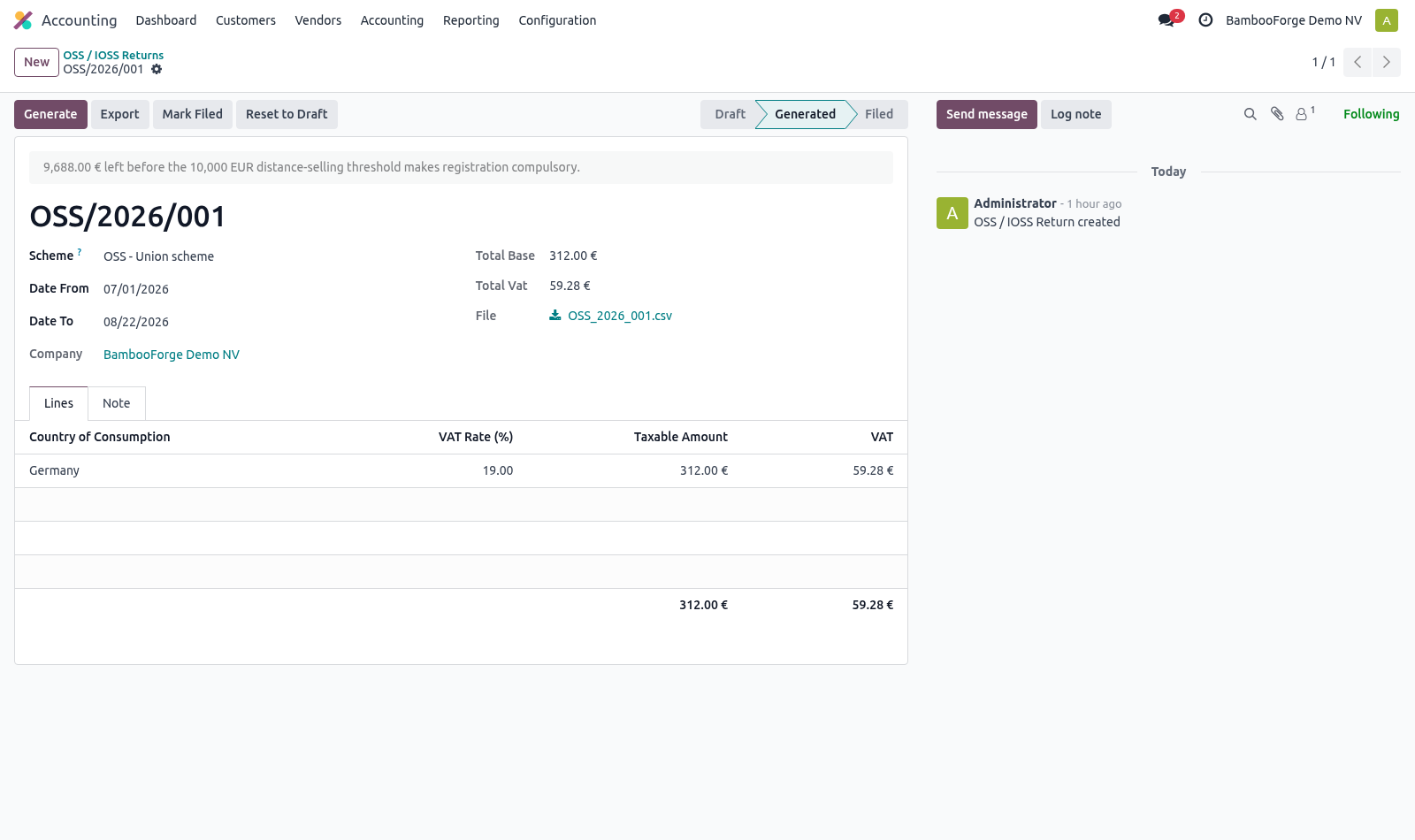This screenshot has width=1415, height=840.
Task: Open the Reporting menu
Action: point(471,20)
